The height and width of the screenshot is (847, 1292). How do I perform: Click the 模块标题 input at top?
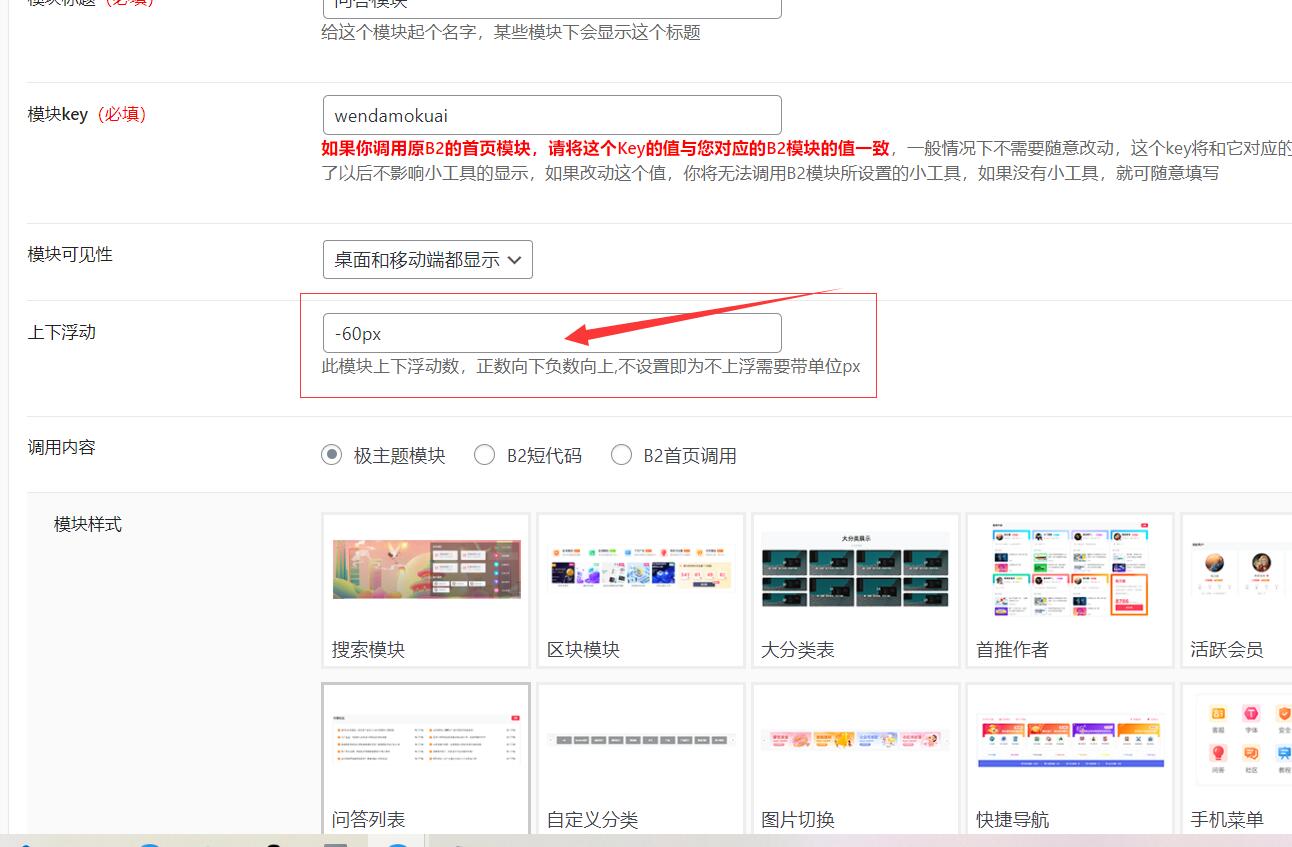pyautogui.click(x=552, y=7)
